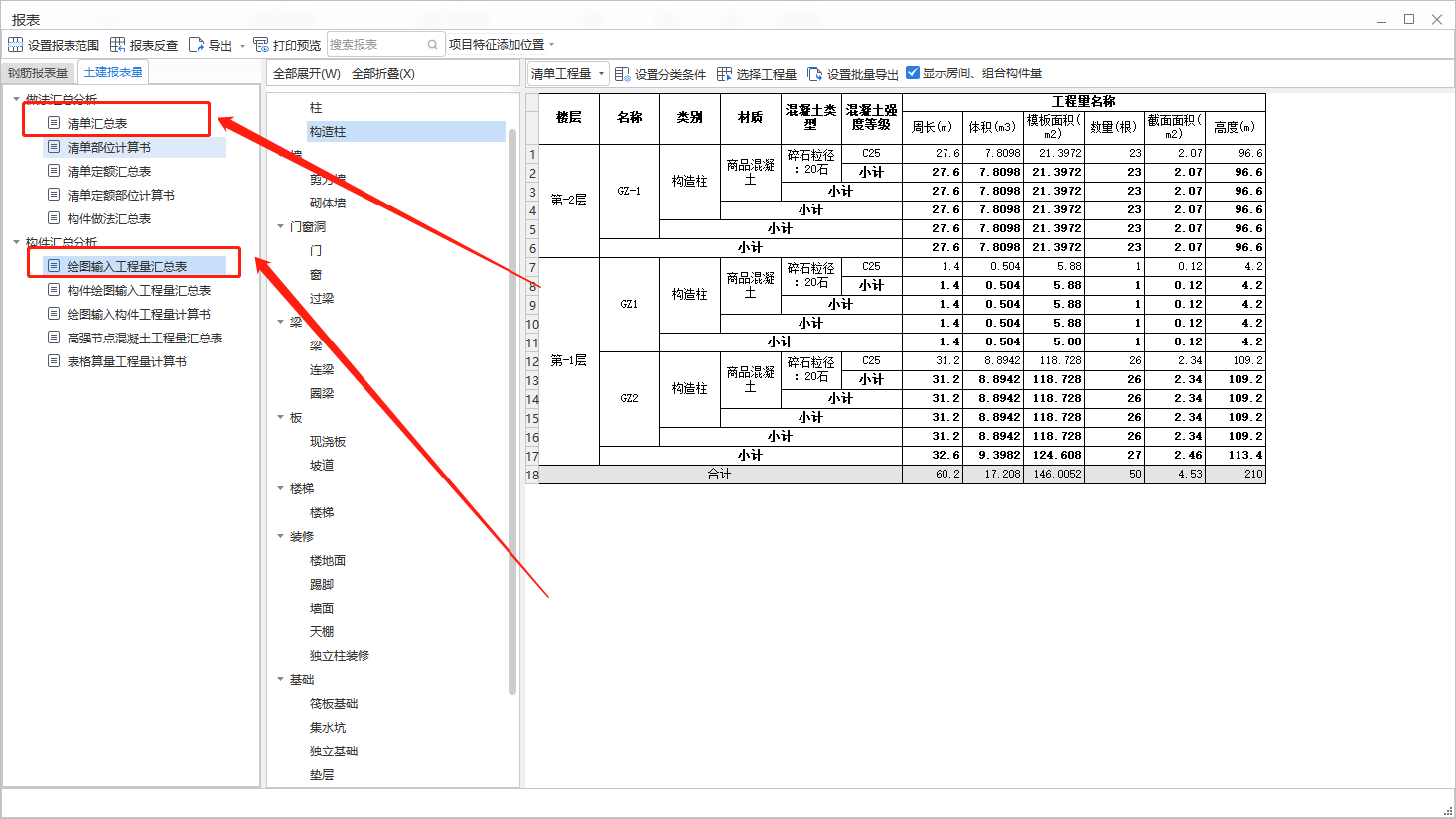Collapse the 板 category

[x=280, y=417]
